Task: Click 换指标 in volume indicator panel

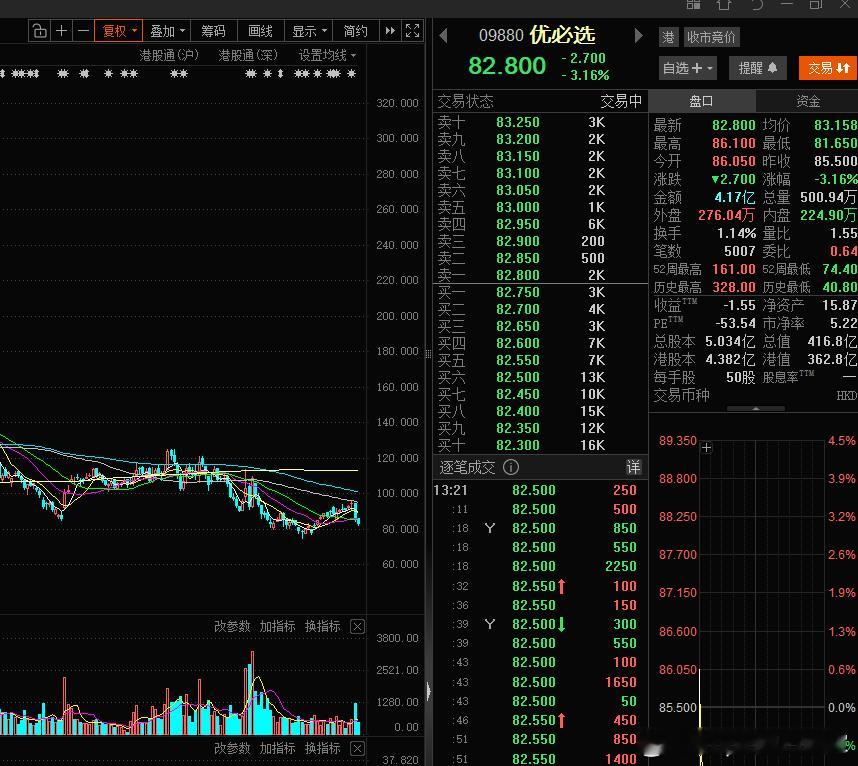Action: (x=322, y=626)
